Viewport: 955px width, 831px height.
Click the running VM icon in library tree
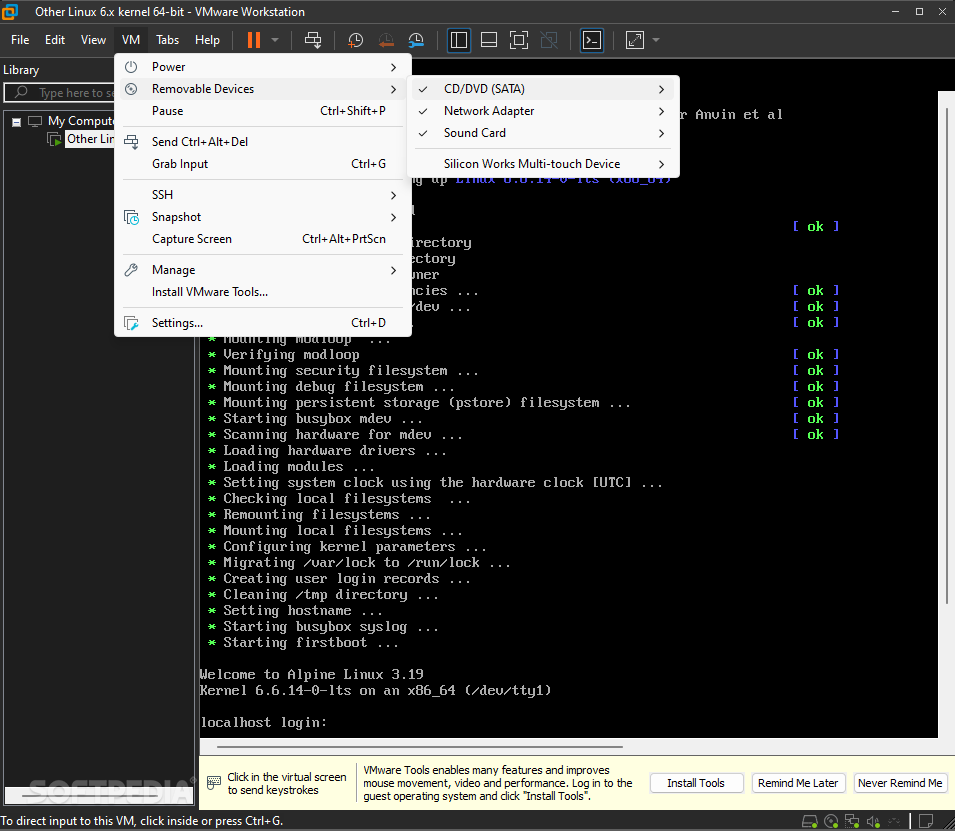tap(55, 140)
